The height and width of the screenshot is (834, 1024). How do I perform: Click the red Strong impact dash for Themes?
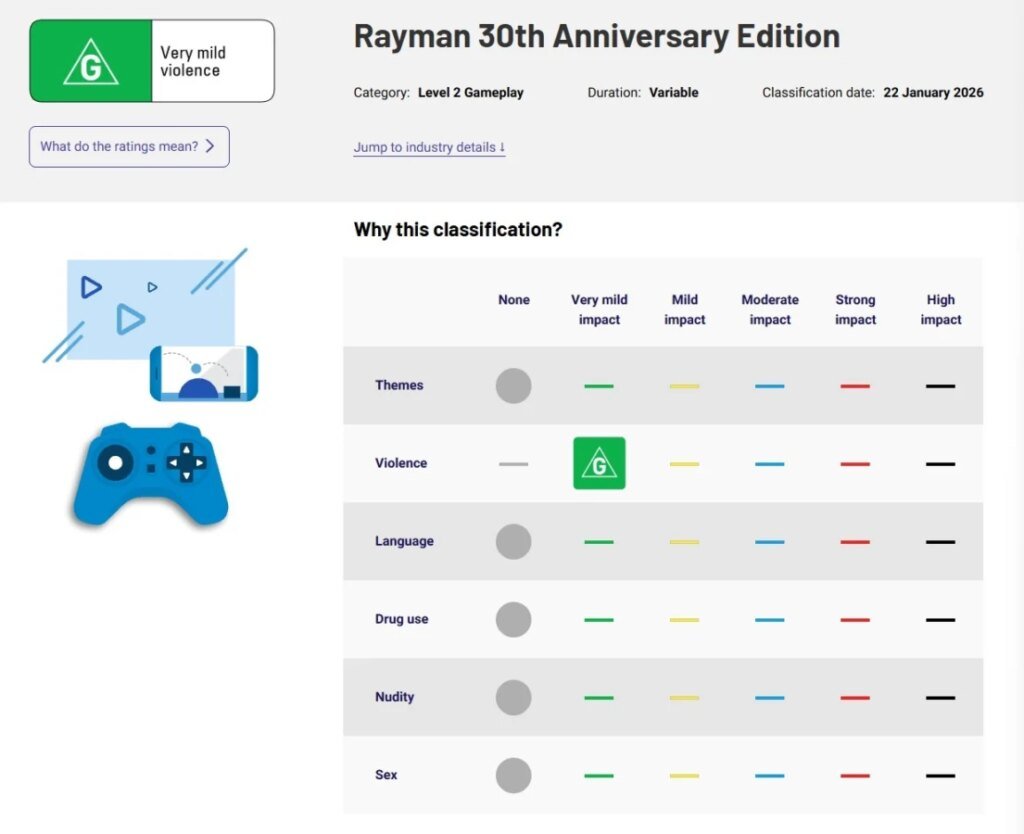coord(855,386)
